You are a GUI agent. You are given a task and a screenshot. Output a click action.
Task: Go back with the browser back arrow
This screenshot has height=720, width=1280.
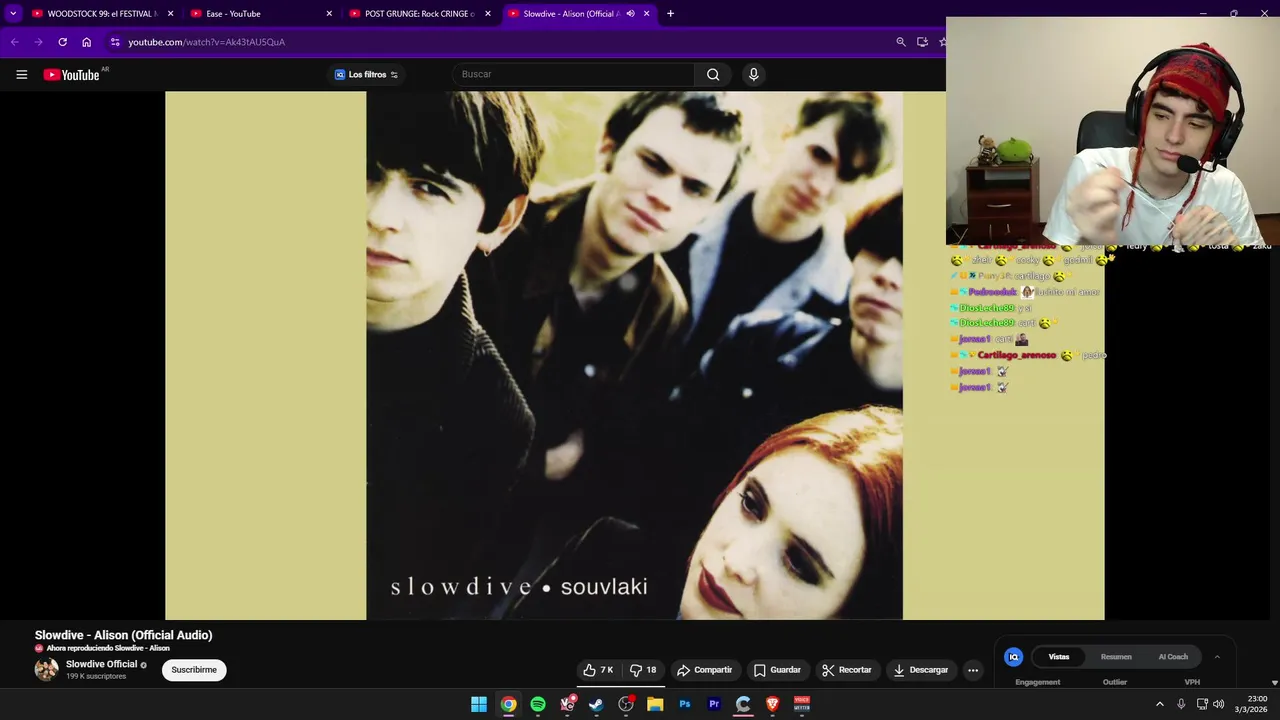pyautogui.click(x=14, y=42)
